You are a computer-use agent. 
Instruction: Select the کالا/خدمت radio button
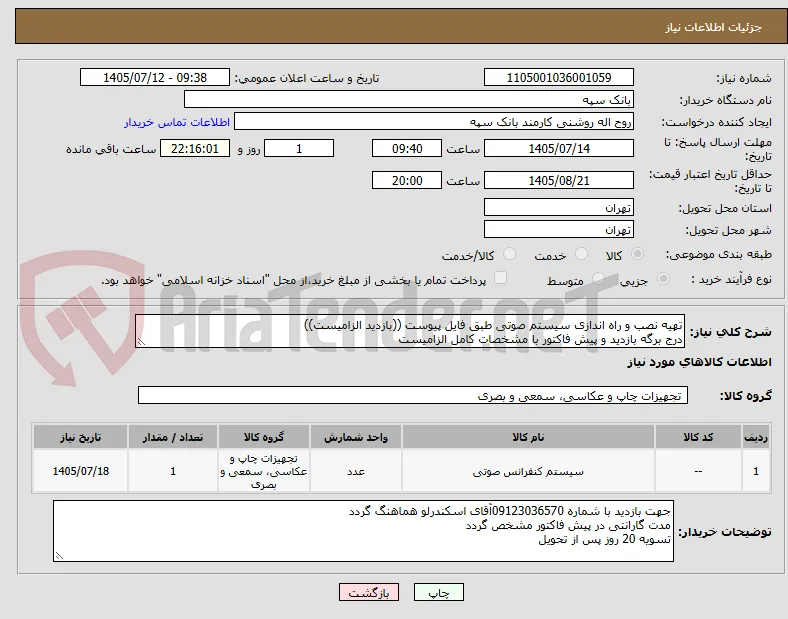point(509,254)
